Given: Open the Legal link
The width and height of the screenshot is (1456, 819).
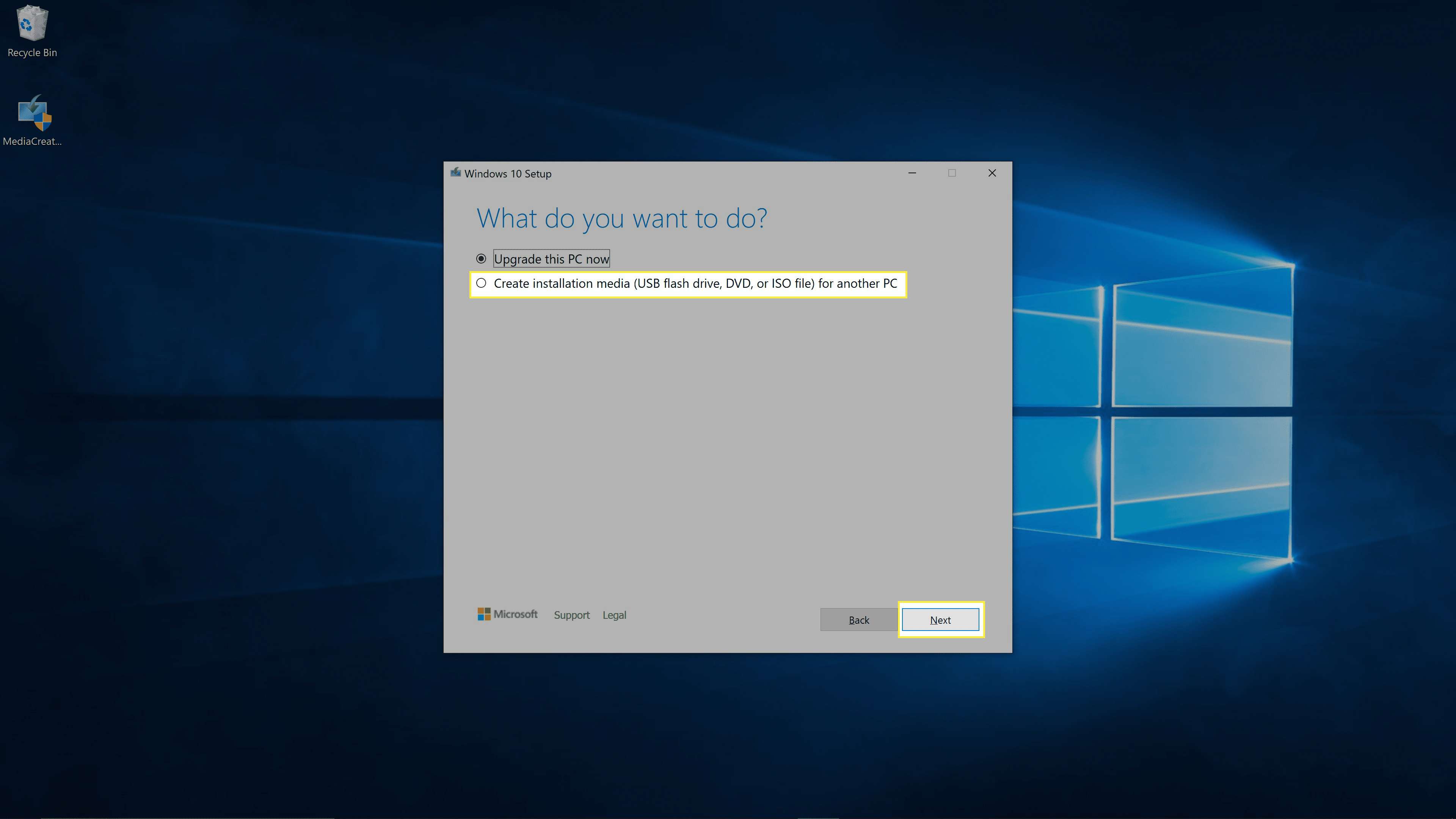Looking at the screenshot, I should pyautogui.click(x=614, y=615).
